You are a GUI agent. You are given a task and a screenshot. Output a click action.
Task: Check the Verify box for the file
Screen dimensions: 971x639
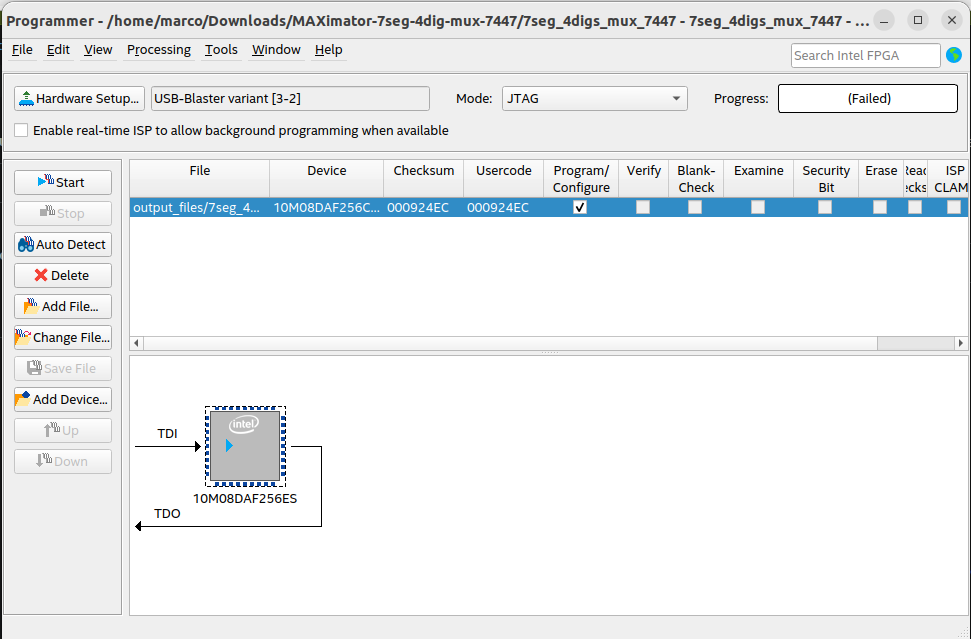pyautogui.click(x=643, y=207)
